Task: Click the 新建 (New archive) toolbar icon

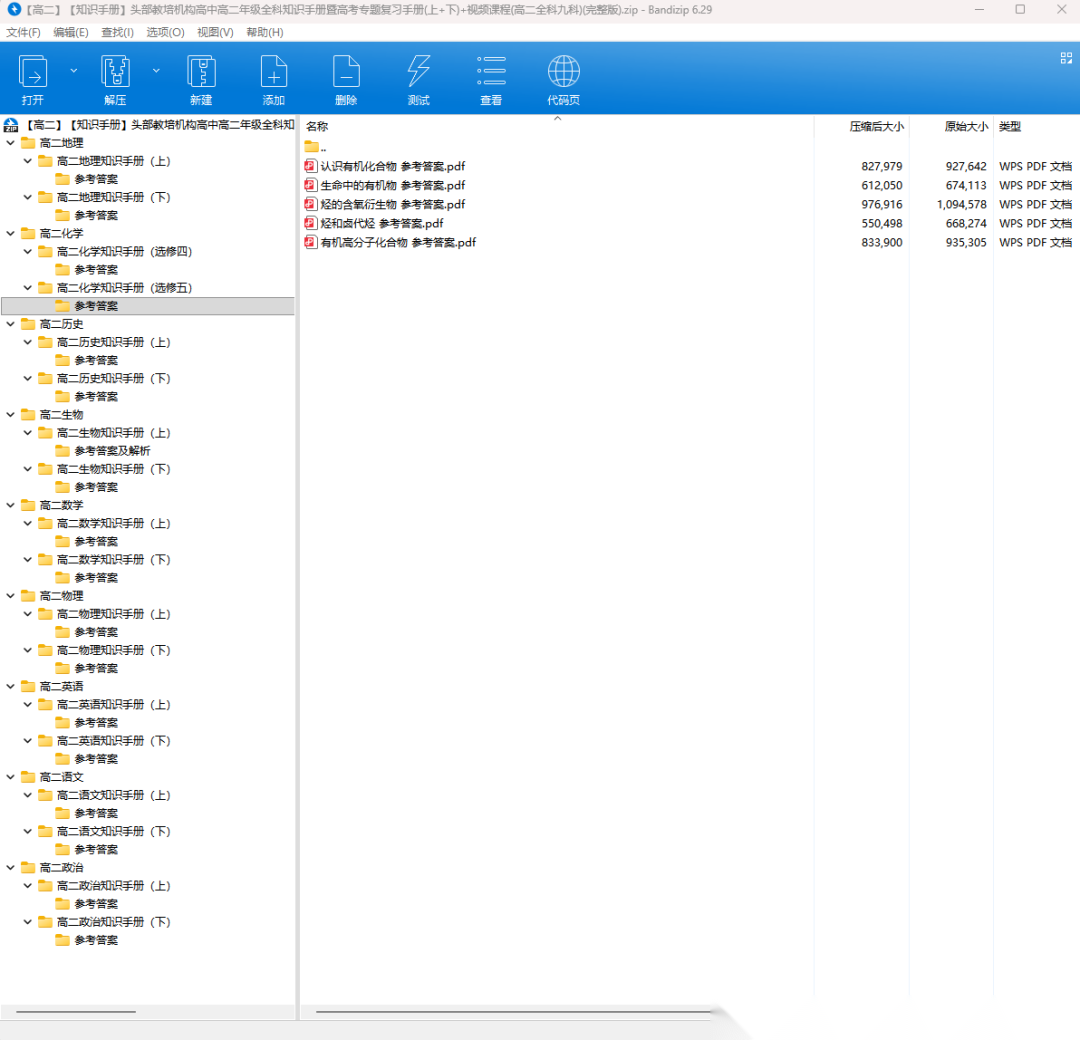Action: [x=201, y=73]
